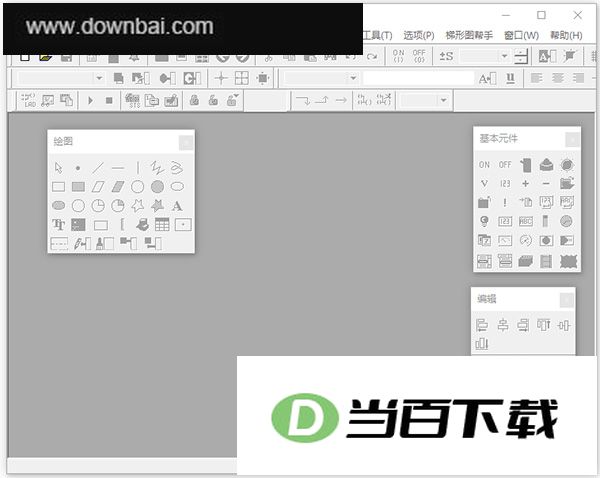Open the 选项(P) menu
Viewport: 600px width, 478px height.
[419, 36]
